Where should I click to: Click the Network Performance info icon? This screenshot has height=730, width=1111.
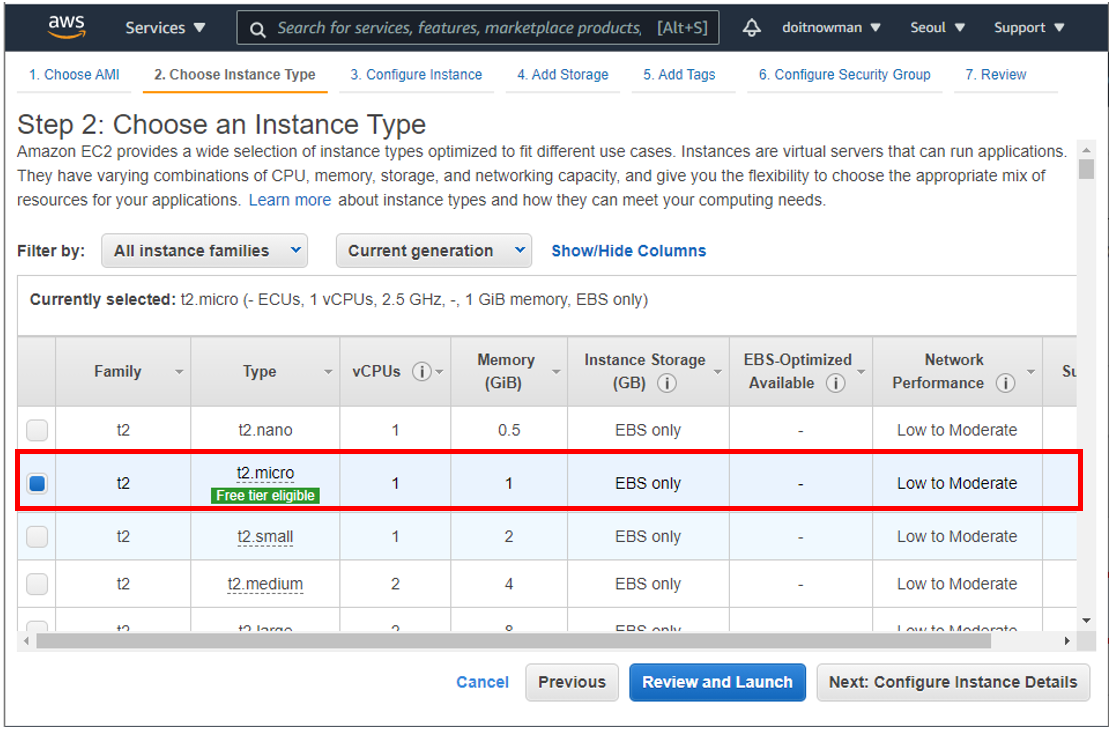click(x=1005, y=383)
